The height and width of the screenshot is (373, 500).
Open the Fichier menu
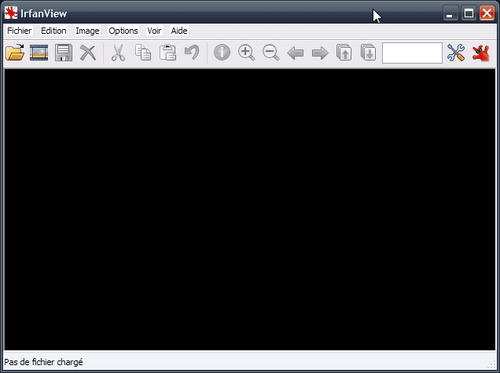[19, 31]
